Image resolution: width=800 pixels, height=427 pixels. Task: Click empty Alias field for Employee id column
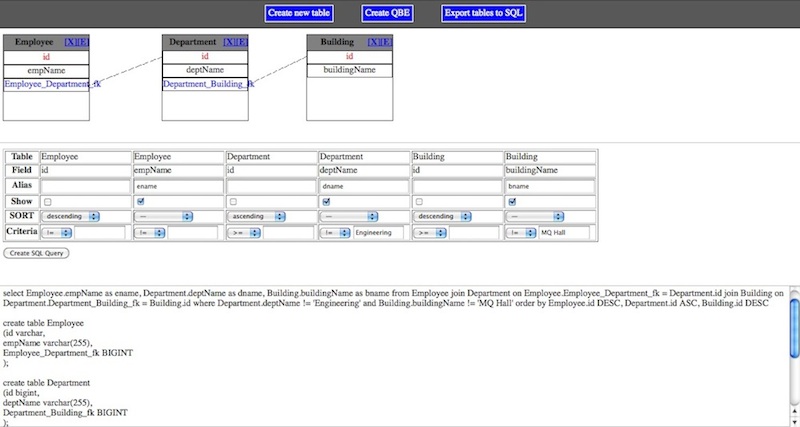(x=85, y=186)
